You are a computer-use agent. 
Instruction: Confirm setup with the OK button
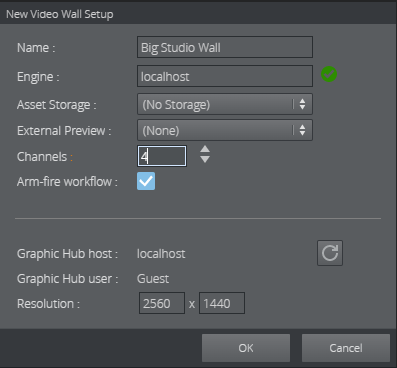click(246, 348)
